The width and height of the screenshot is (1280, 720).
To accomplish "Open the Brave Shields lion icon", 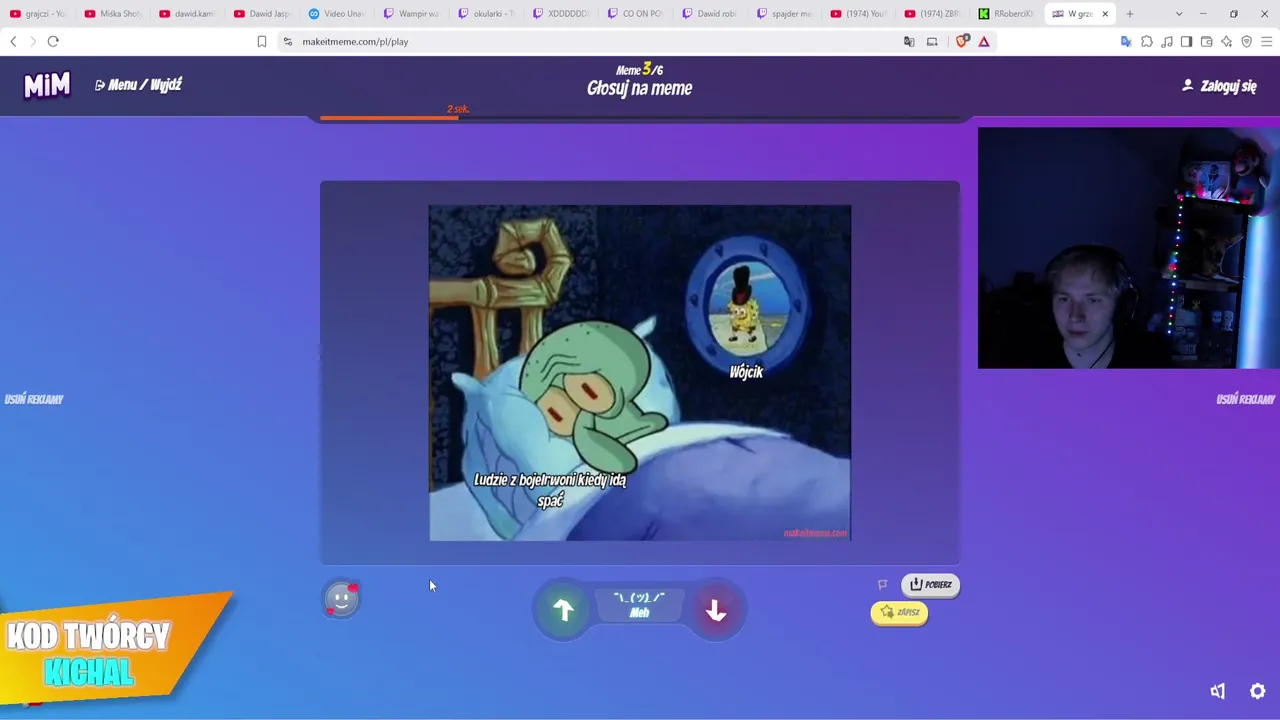I will click(x=962, y=41).
